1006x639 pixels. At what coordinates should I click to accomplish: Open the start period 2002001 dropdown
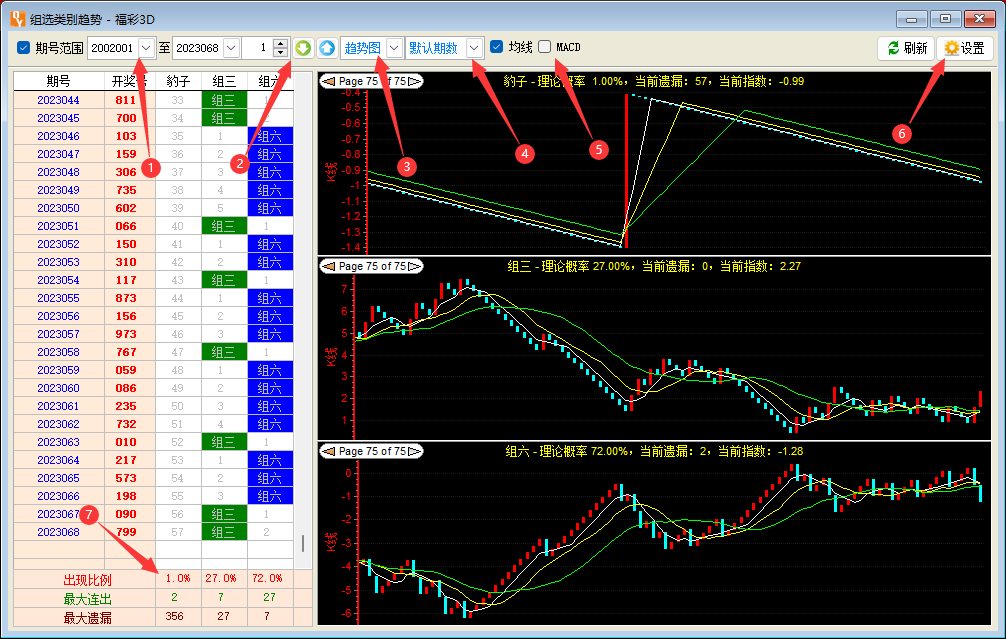(147, 48)
